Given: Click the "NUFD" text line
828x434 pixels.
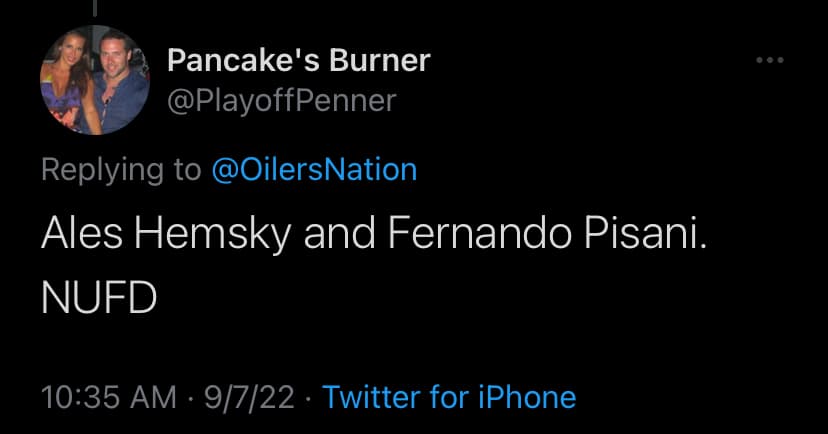Looking at the screenshot, I should tap(99, 299).
